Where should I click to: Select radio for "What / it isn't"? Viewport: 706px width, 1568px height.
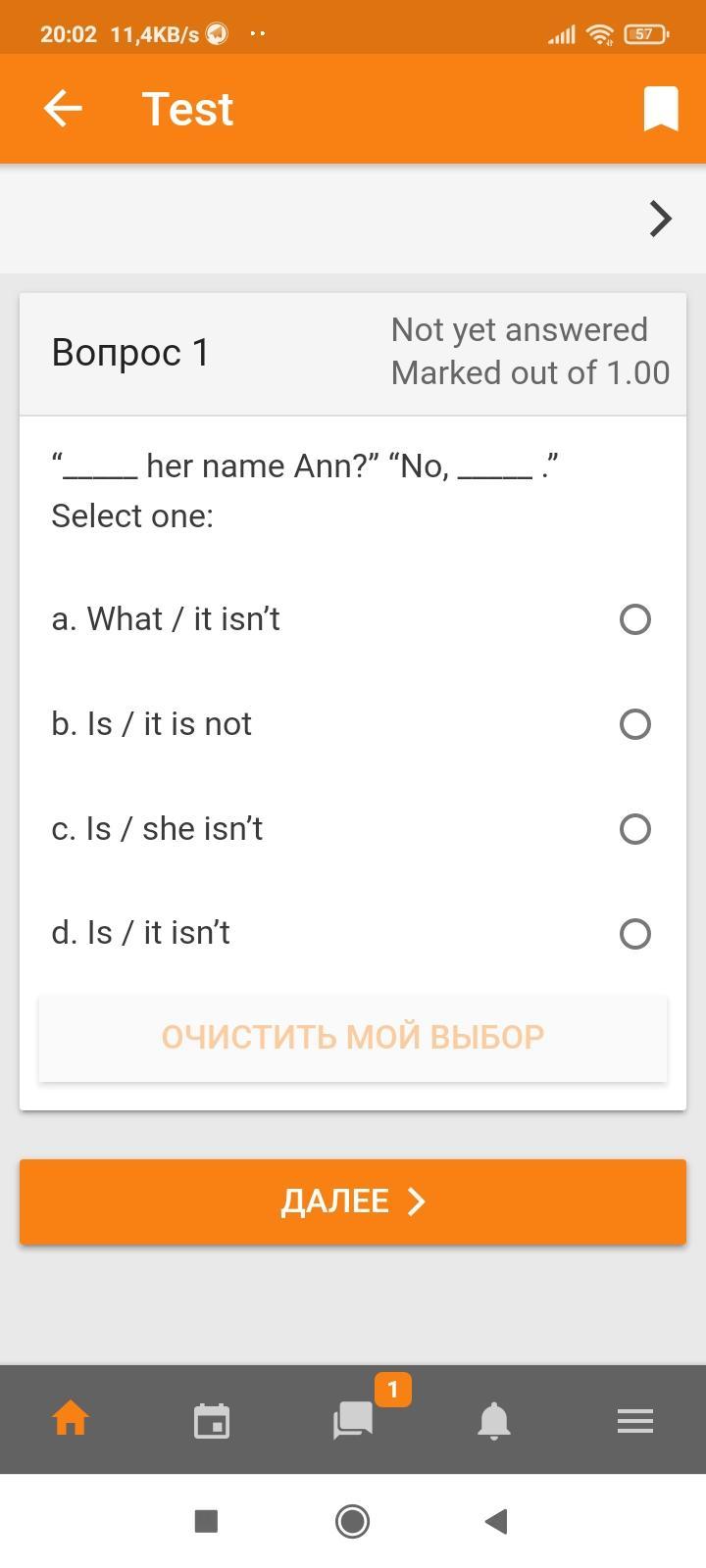point(635,619)
